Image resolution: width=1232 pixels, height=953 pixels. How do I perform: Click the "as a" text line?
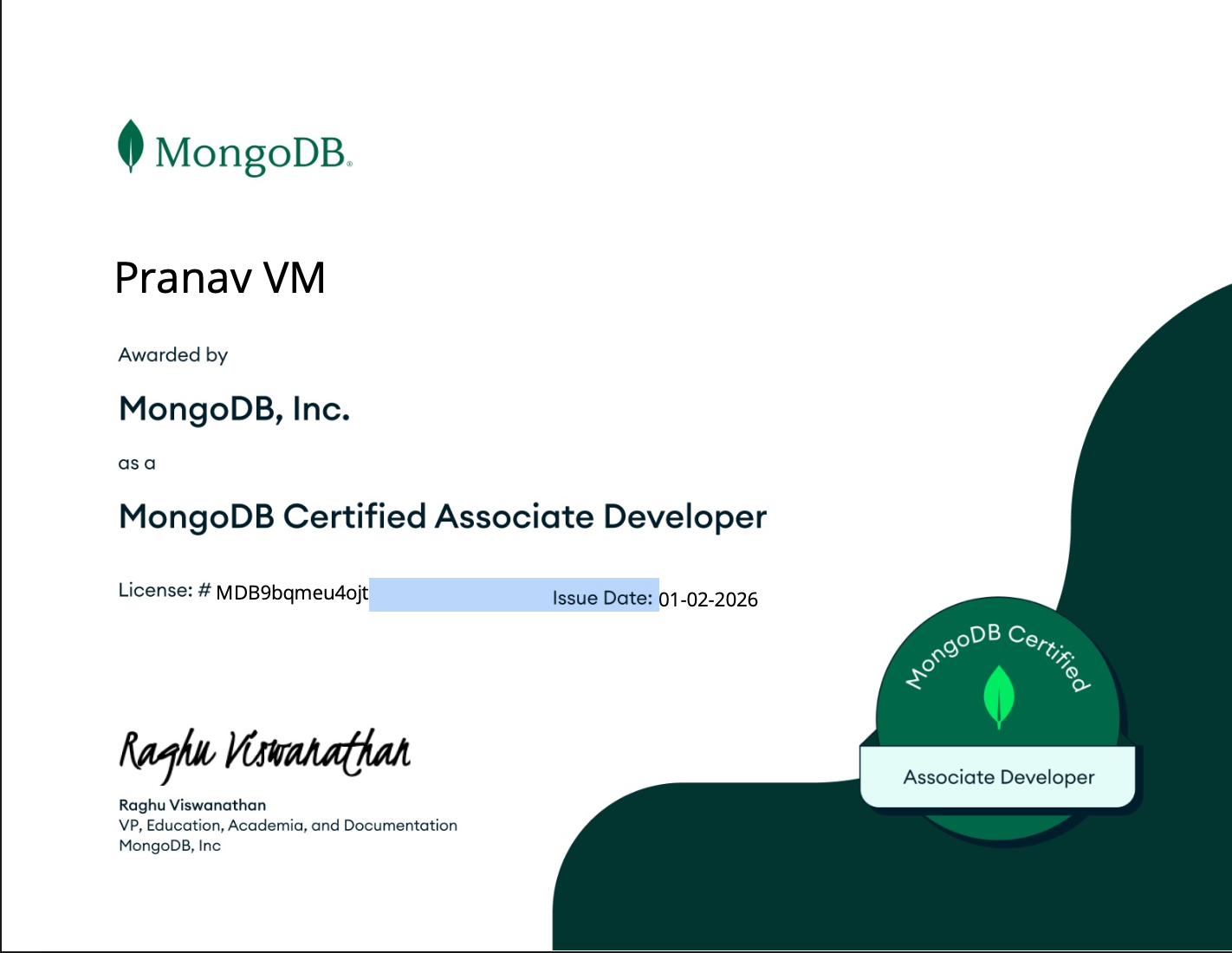pos(137,464)
